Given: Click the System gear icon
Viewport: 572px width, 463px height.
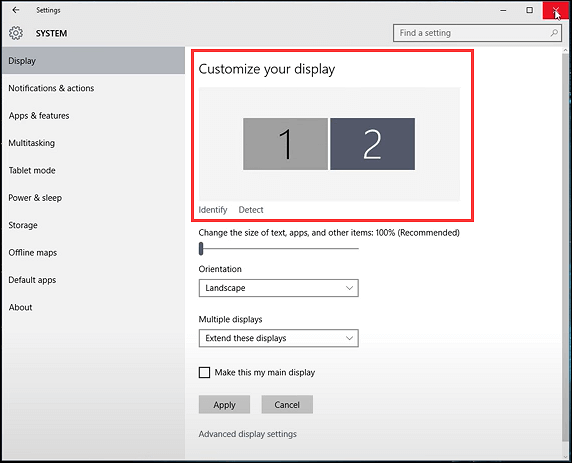Looking at the screenshot, I should [16, 33].
